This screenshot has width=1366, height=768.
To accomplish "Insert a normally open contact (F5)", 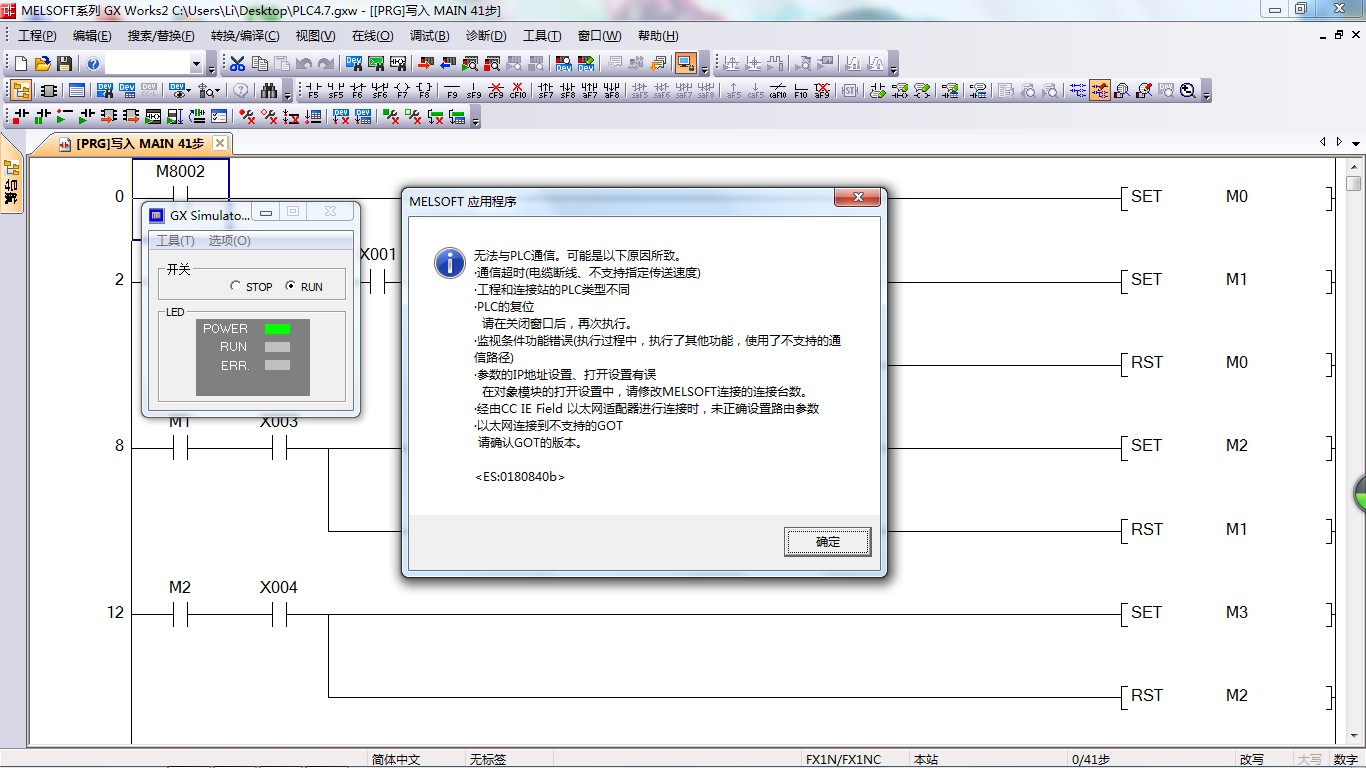I will pos(313,91).
